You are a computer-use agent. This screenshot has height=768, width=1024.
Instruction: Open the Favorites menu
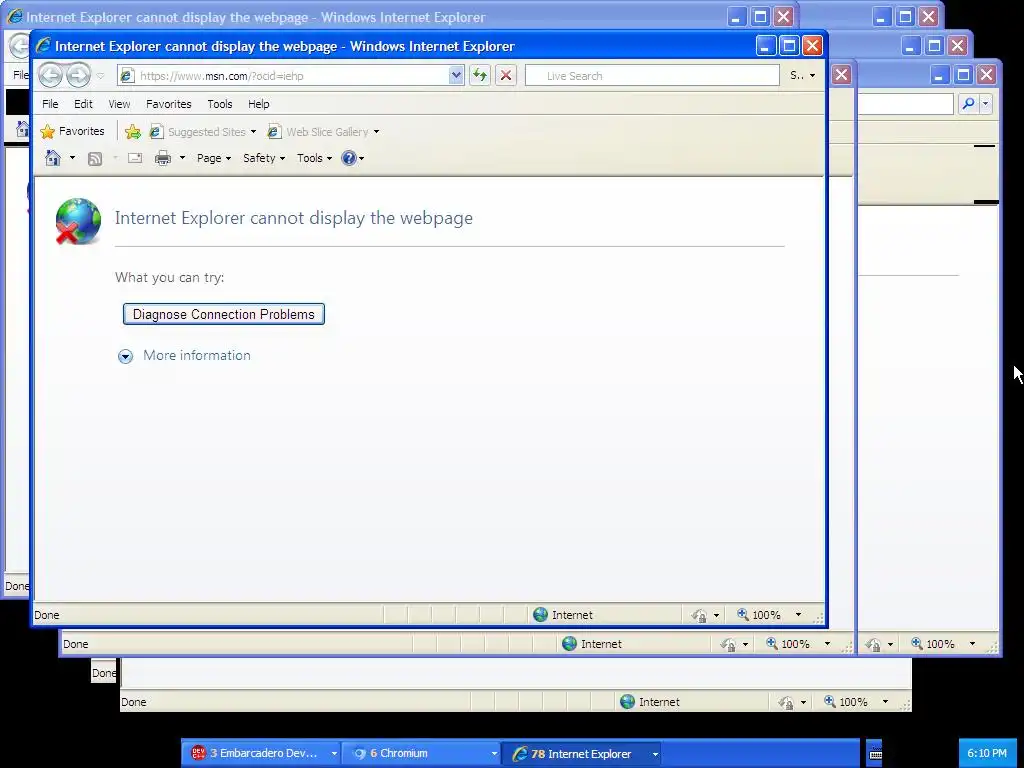[168, 104]
